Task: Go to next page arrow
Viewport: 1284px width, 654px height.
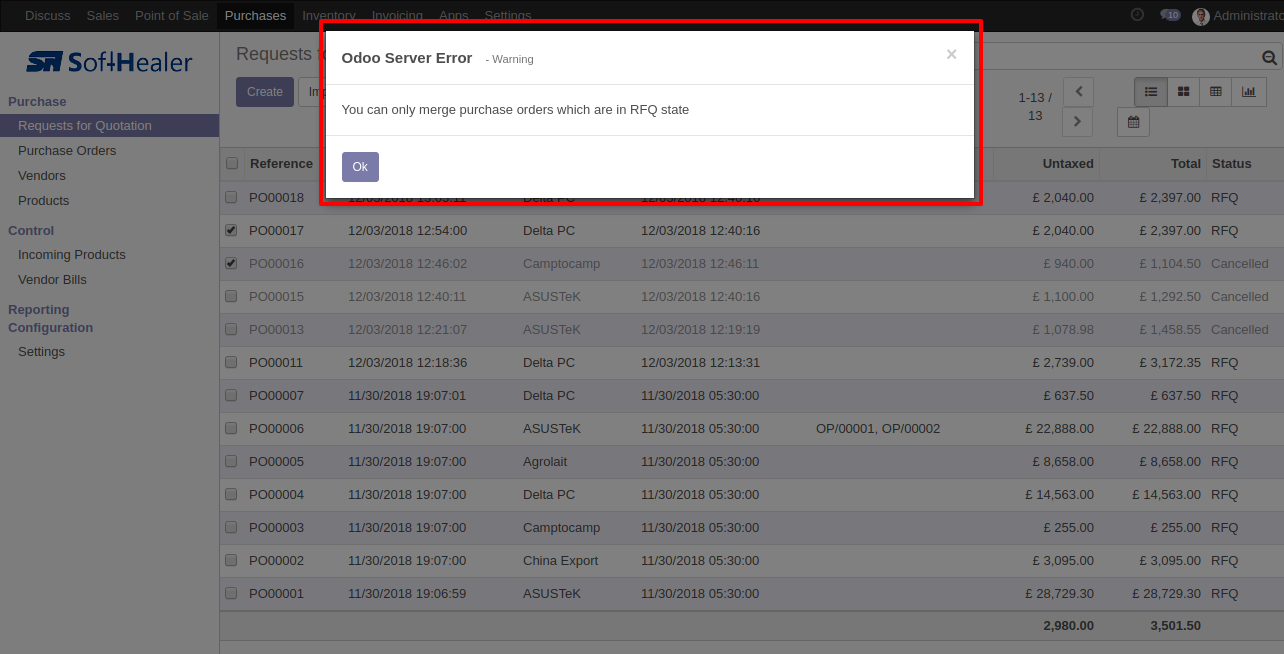Action: 1078,122
